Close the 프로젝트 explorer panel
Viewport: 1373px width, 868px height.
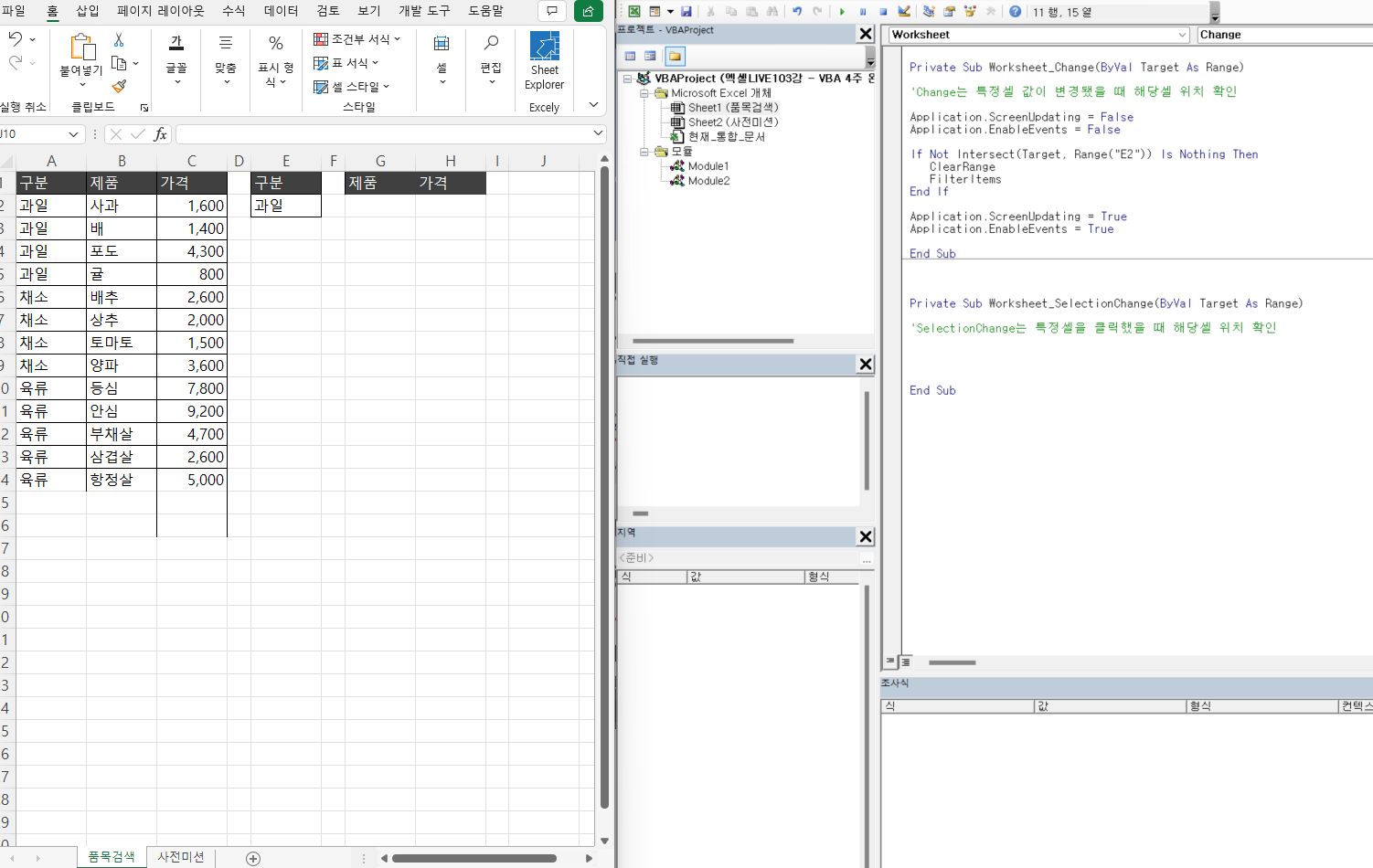(866, 34)
